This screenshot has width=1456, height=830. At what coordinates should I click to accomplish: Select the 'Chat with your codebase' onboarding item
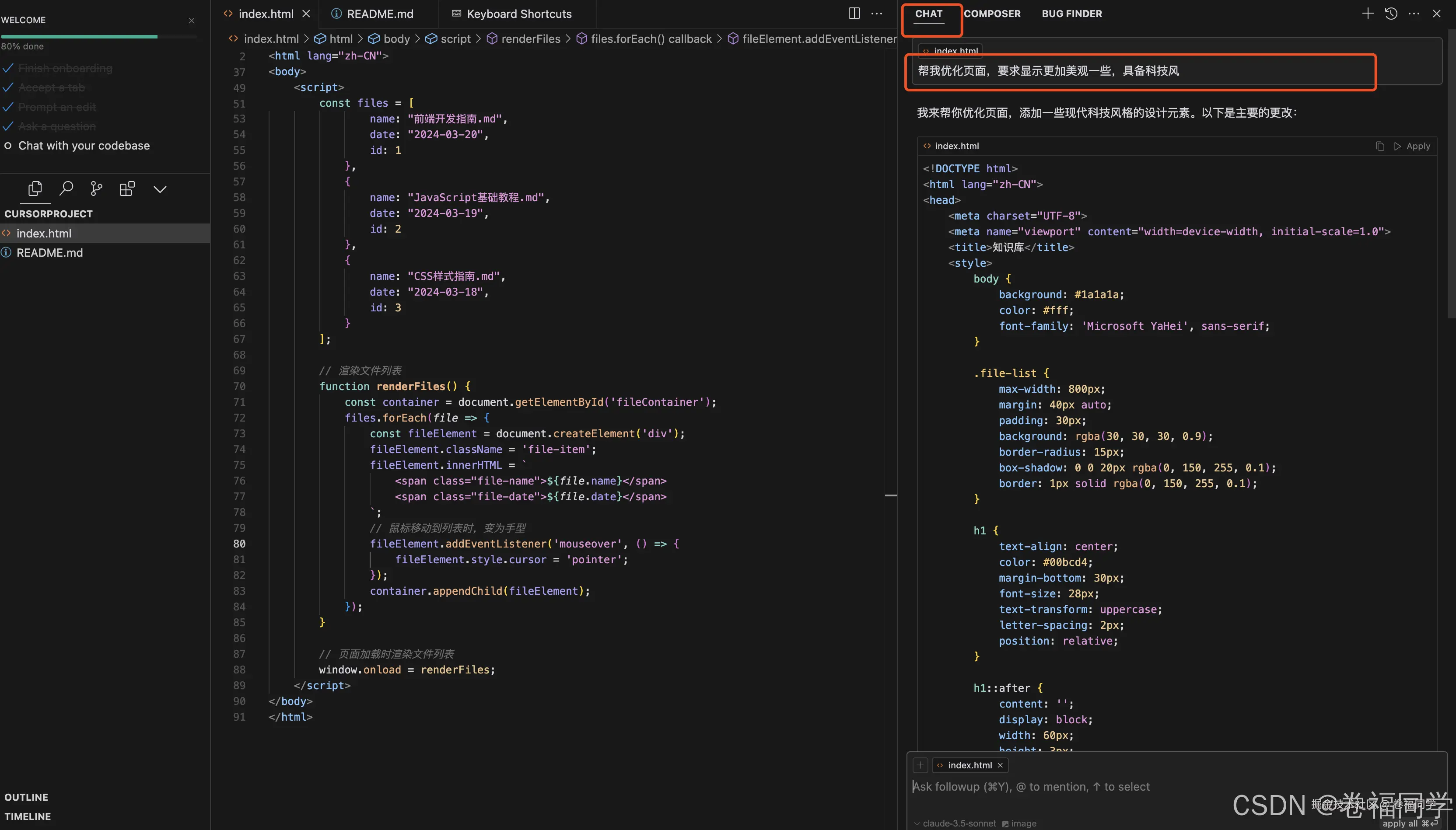click(84, 145)
